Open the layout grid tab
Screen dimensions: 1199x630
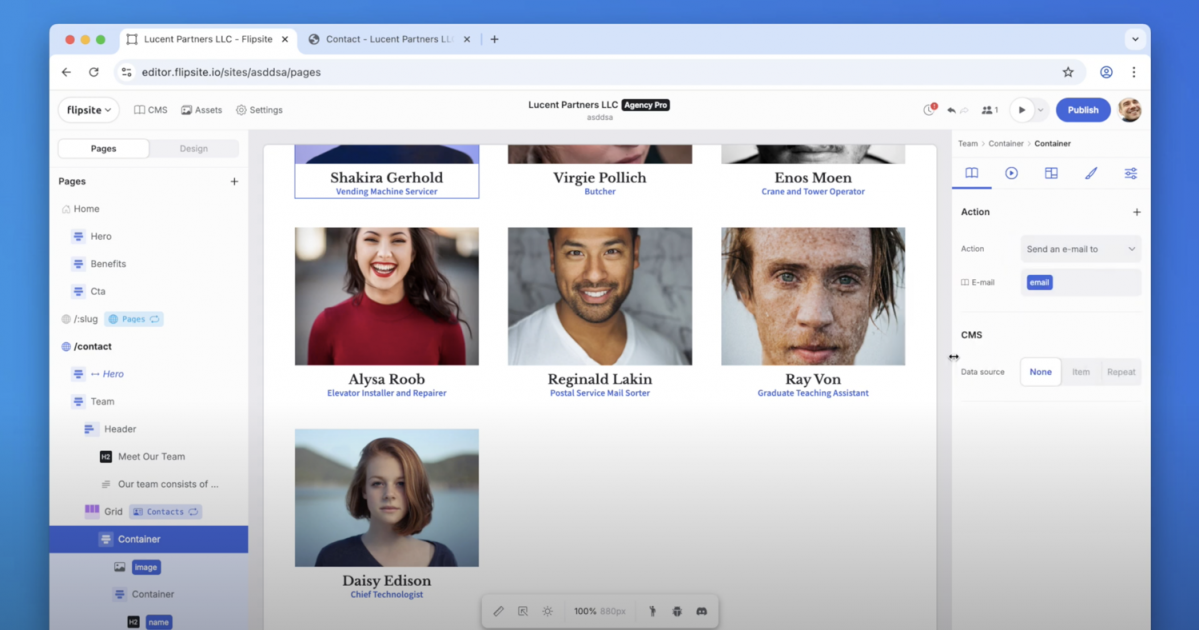pos(1051,174)
